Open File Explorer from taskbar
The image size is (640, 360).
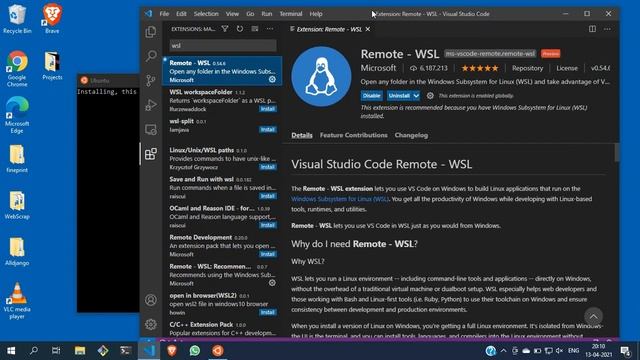[80, 351]
